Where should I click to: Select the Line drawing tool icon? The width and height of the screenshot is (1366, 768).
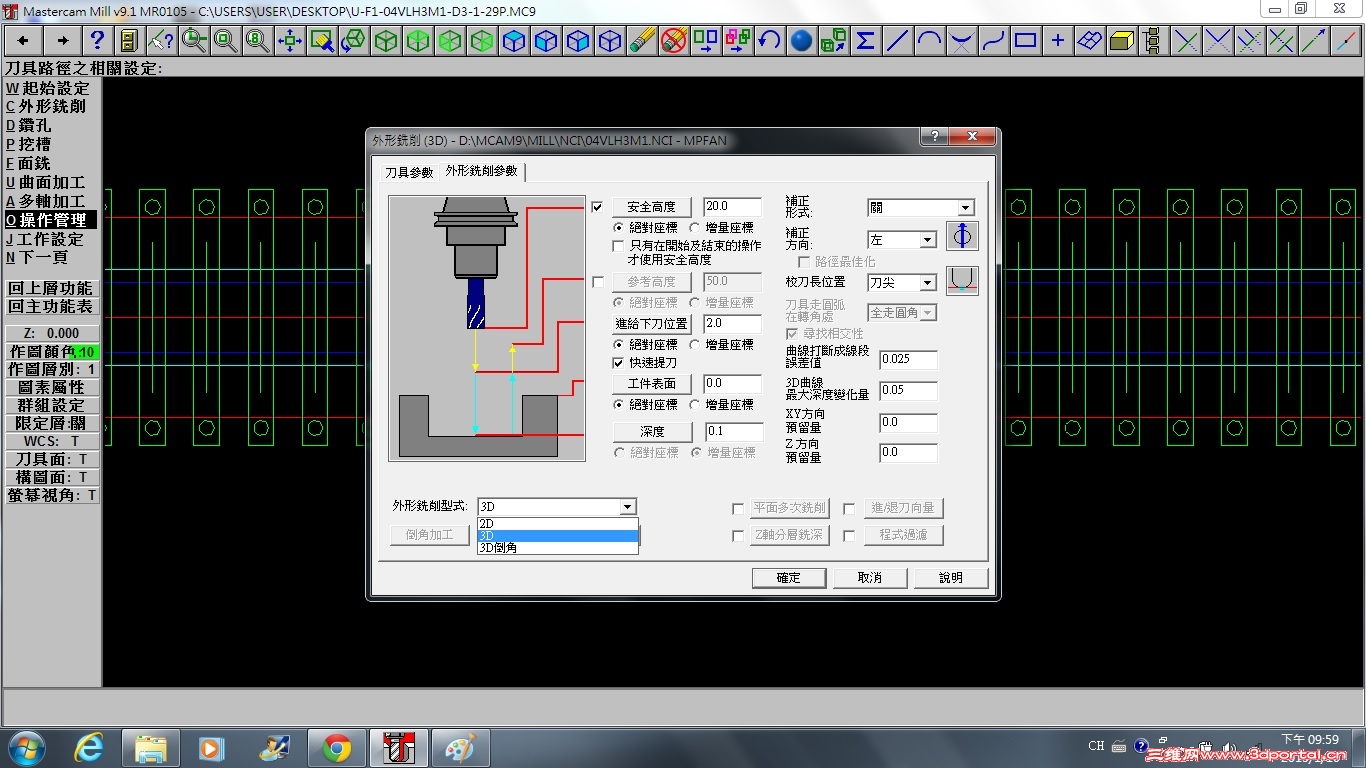pyautogui.click(x=898, y=41)
